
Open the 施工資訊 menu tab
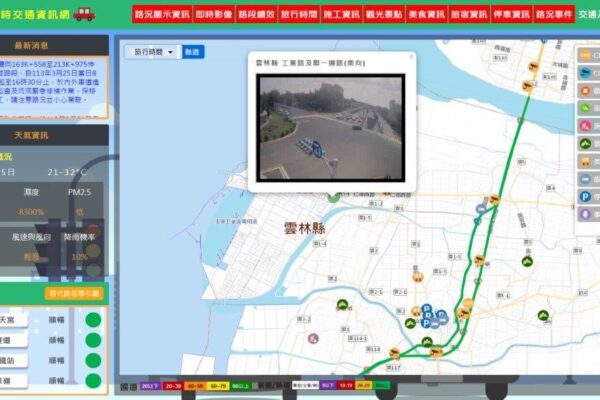[x=341, y=14]
